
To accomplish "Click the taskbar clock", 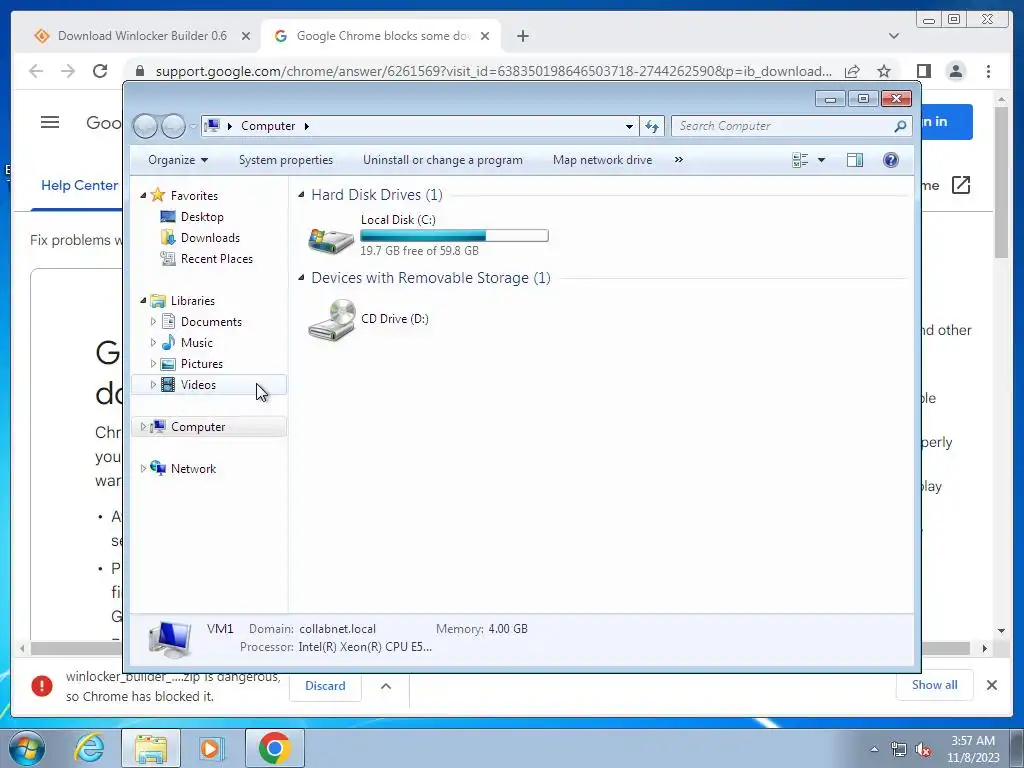I will click(972, 749).
